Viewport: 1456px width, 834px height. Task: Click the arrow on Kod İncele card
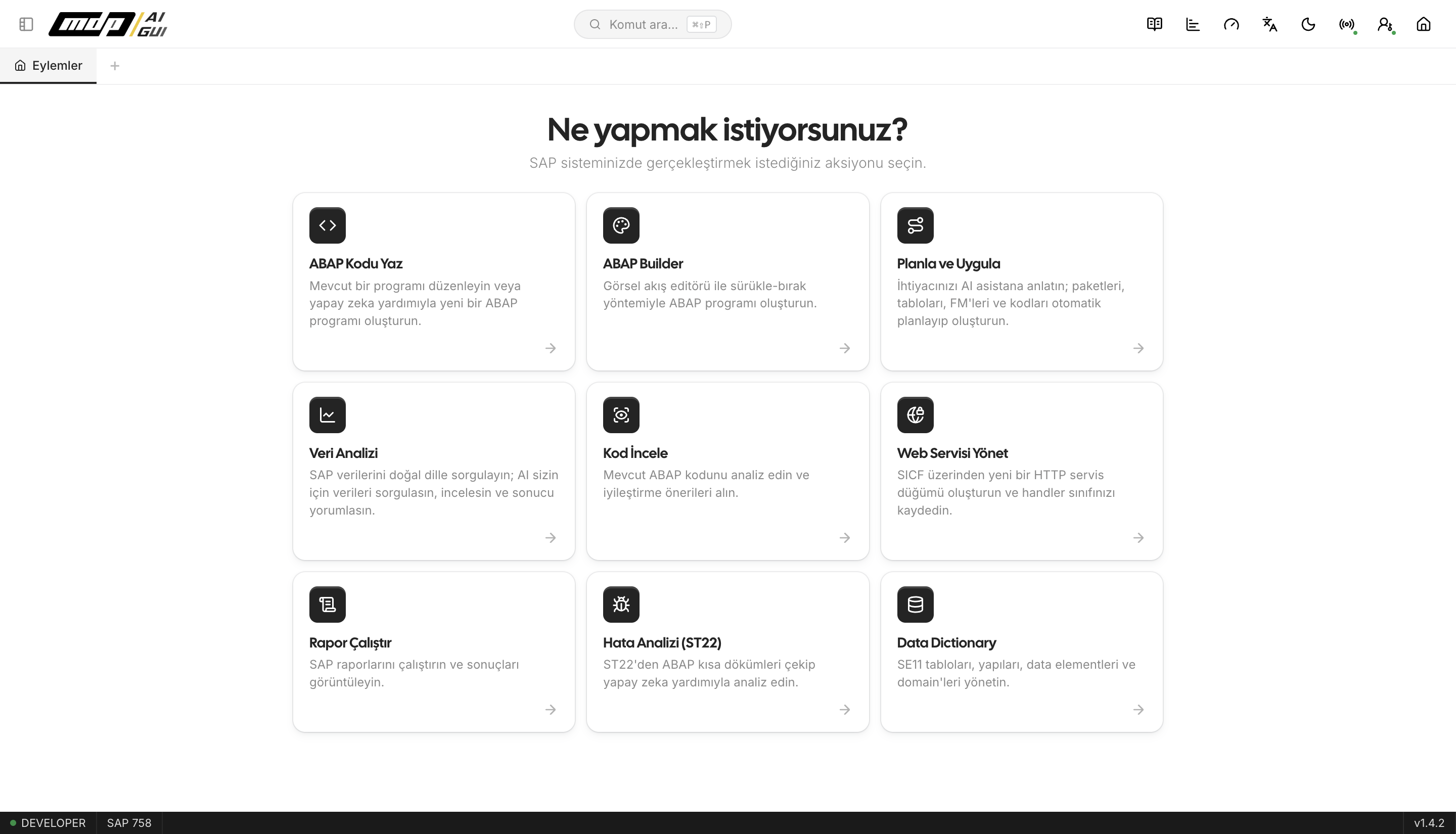click(844, 538)
